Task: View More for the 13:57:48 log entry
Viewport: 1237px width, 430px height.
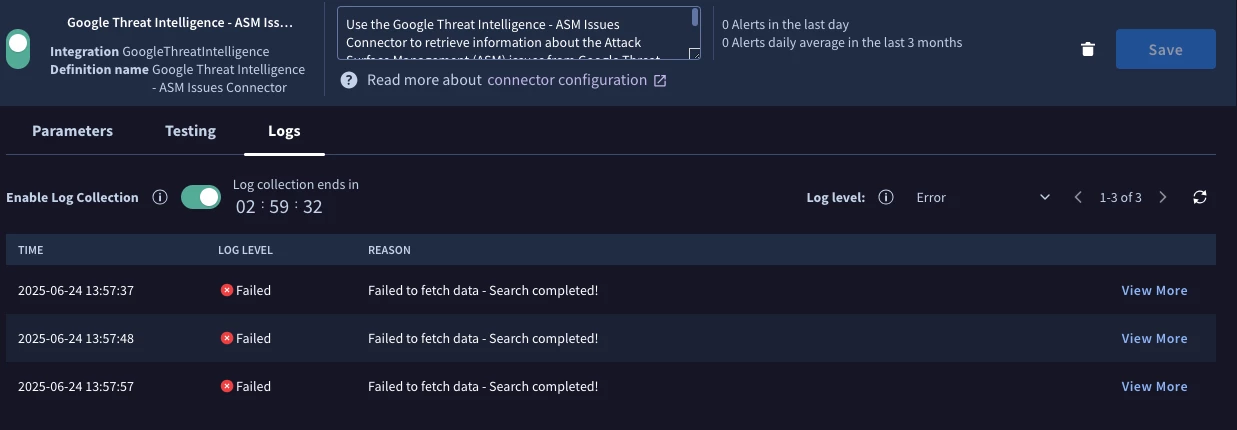Action: (x=1154, y=338)
